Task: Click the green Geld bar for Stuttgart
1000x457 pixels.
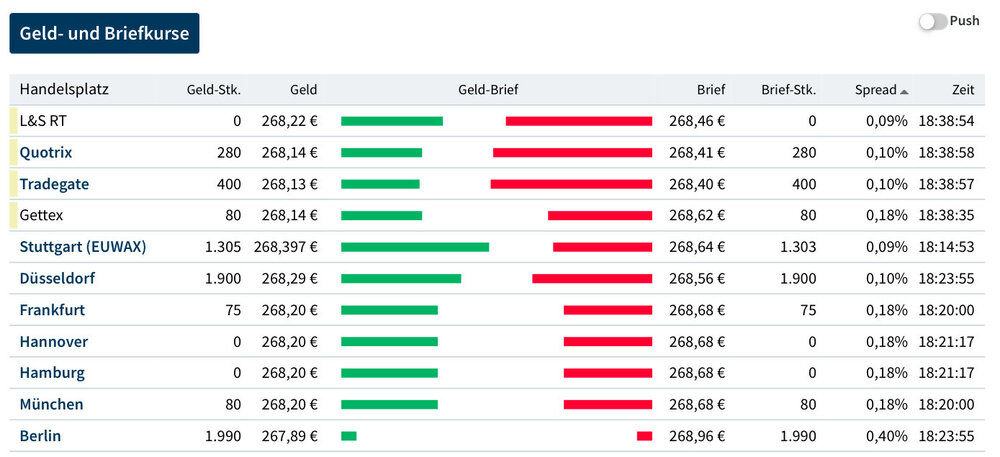Action: click(x=415, y=247)
